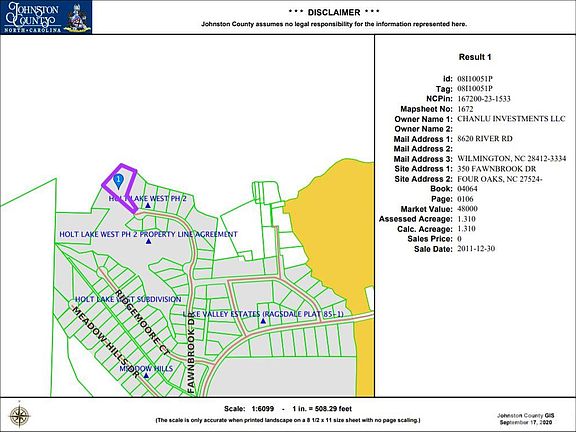Click the blue map marker numbered 1
576x432 pixels.
pos(118,181)
